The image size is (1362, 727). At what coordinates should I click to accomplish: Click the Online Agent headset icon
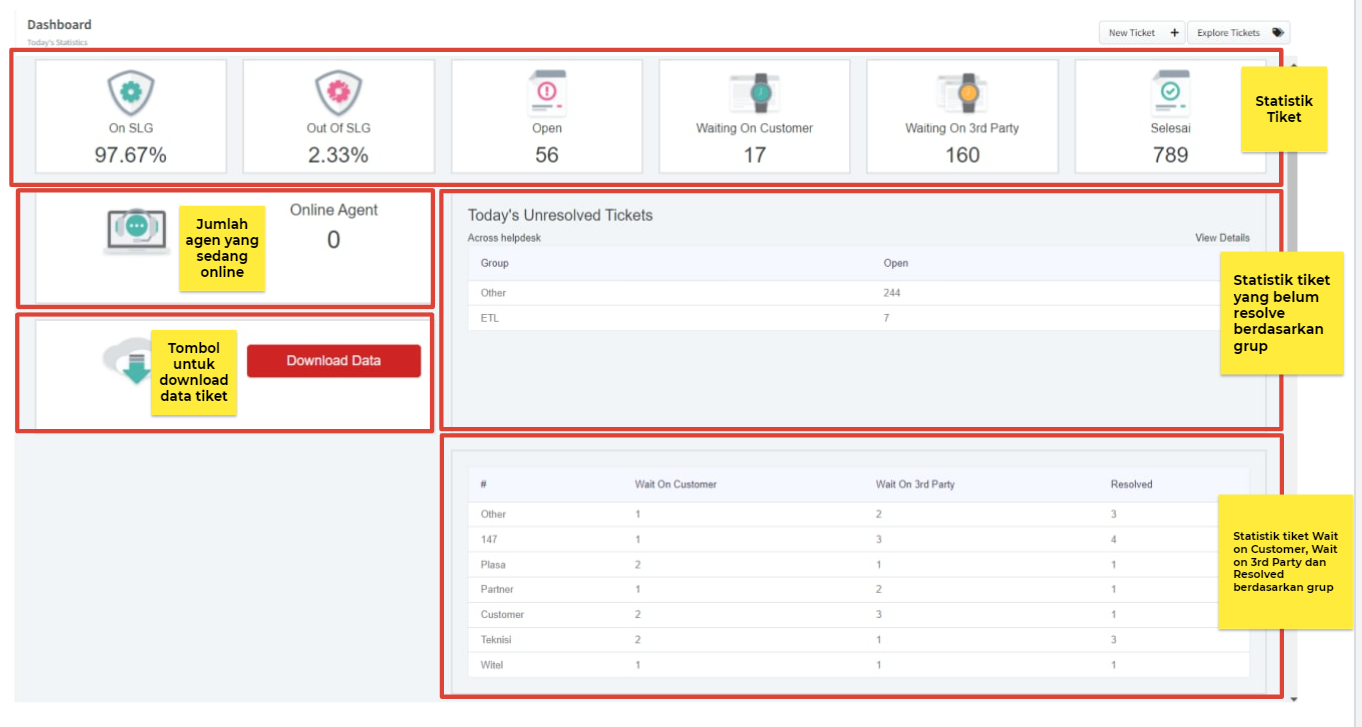pos(136,229)
